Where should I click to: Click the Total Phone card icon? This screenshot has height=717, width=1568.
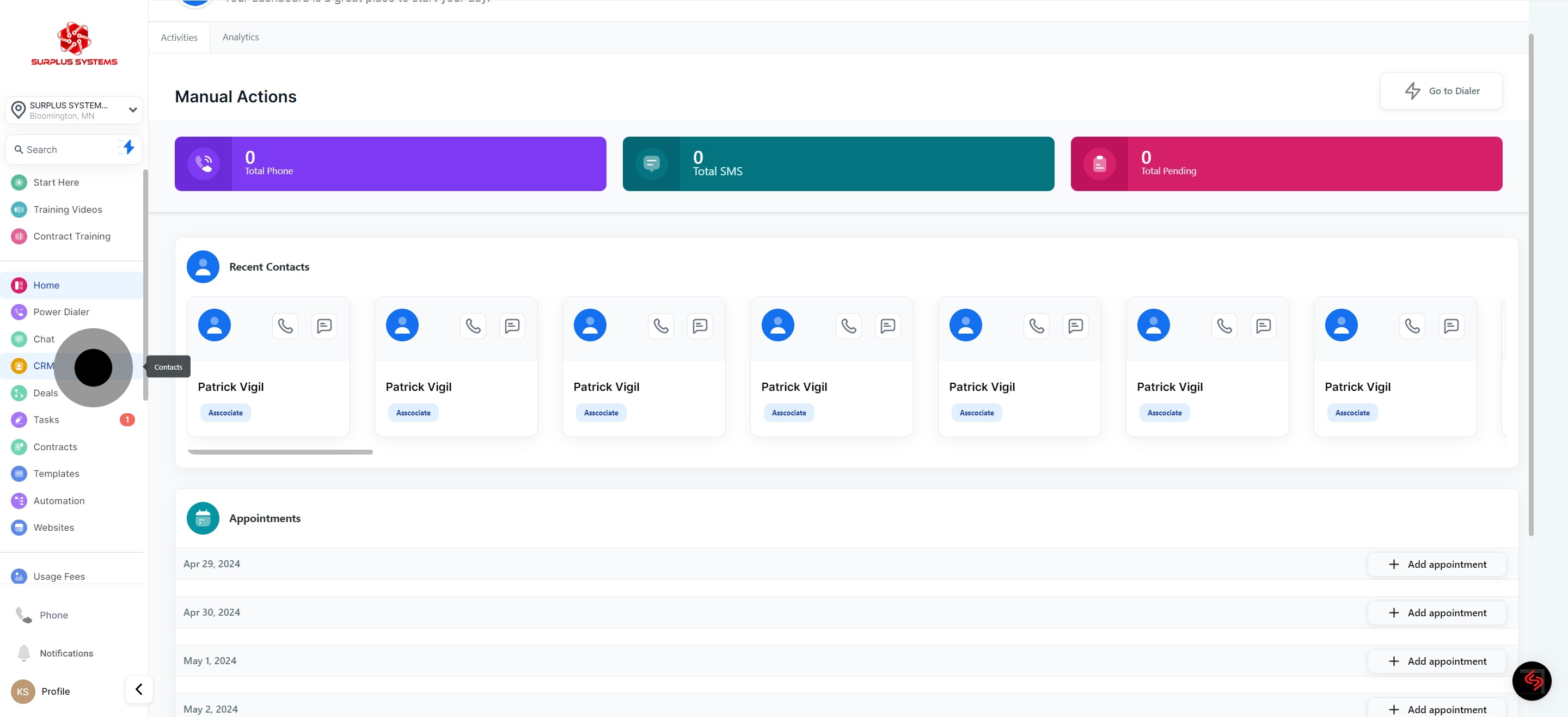click(x=203, y=164)
